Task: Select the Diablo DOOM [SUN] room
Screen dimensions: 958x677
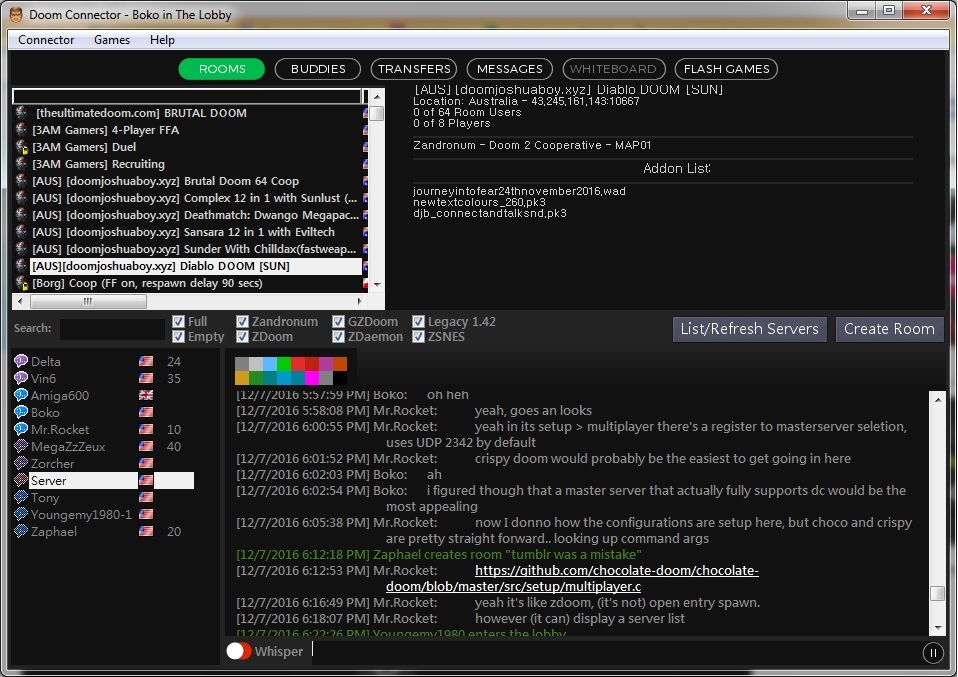Action: (196, 266)
